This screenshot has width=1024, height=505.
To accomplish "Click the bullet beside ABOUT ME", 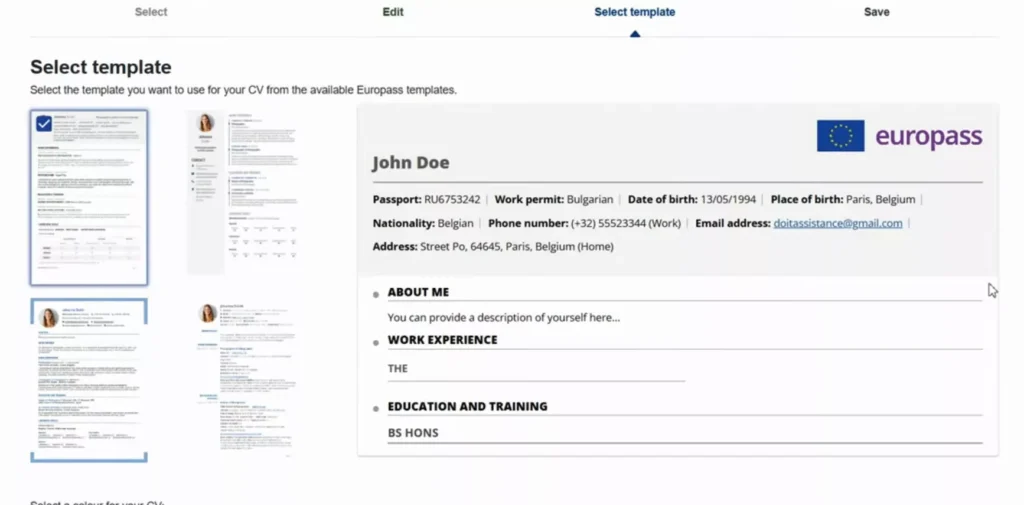I will click(x=376, y=295).
